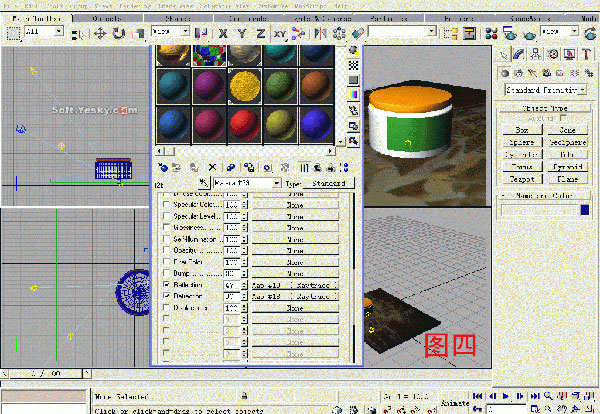Open the named selection sets dropdown
Screen dimensions: 600x414
coord(432,31)
